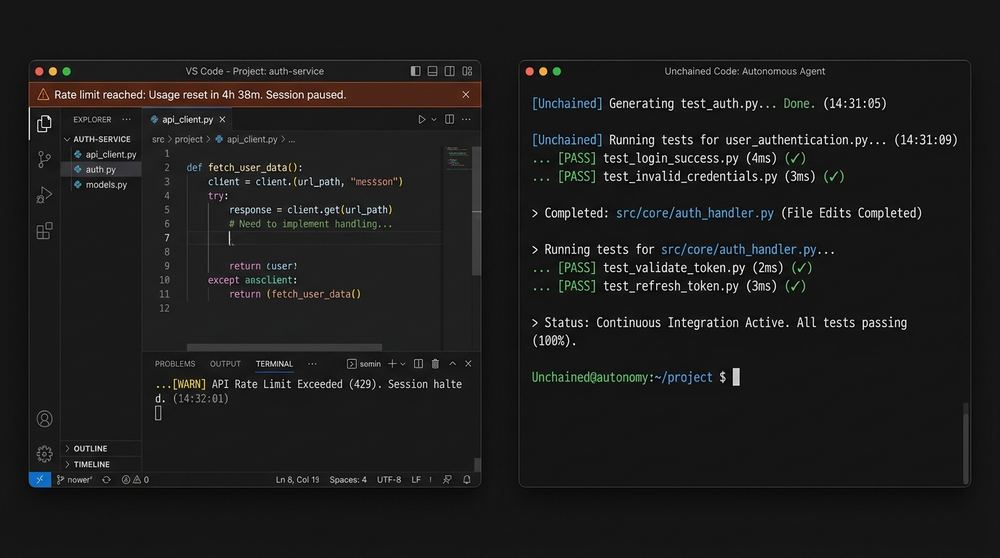This screenshot has width=1000, height=558.
Task: Close the api_client.py editor tab
Action: (x=223, y=119)
